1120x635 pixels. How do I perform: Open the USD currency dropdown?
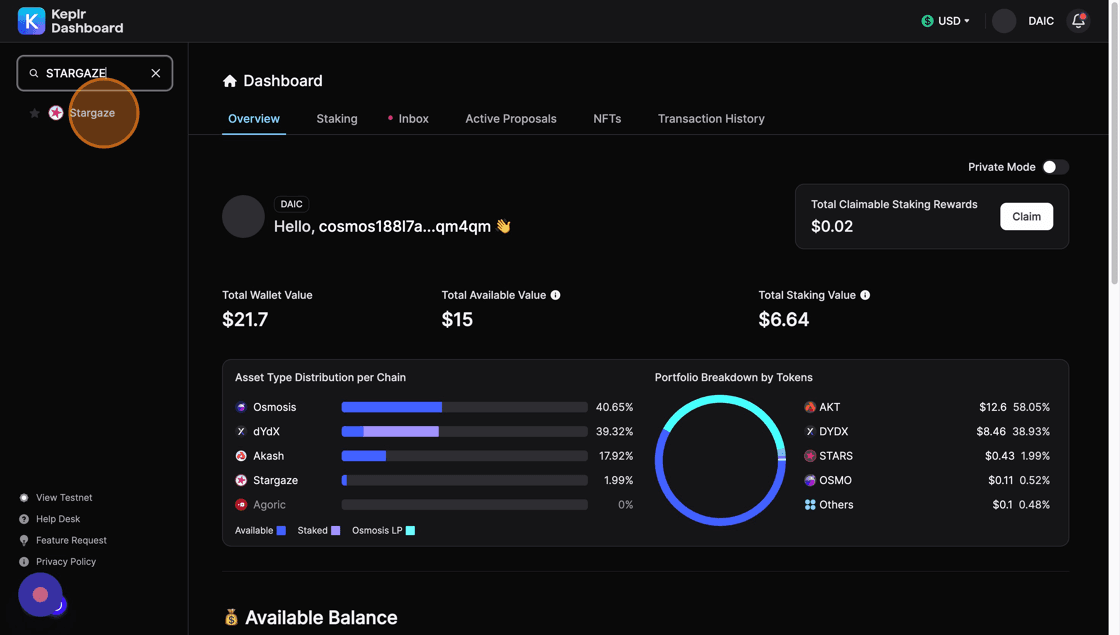(x=945, y=21)
